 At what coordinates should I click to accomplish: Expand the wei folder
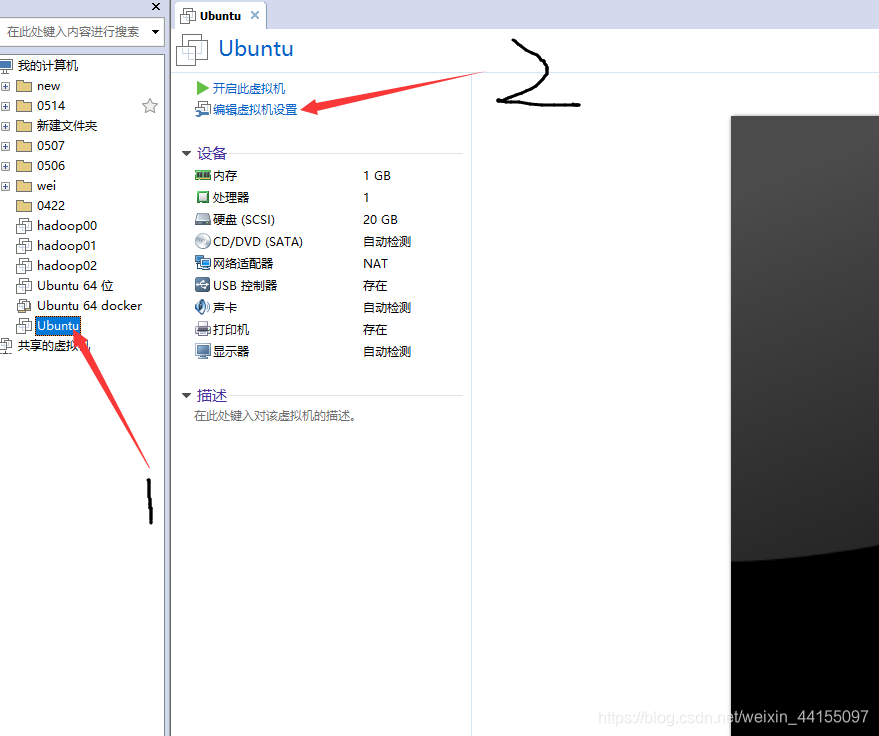pyautogui.click(x=6, y=186)
